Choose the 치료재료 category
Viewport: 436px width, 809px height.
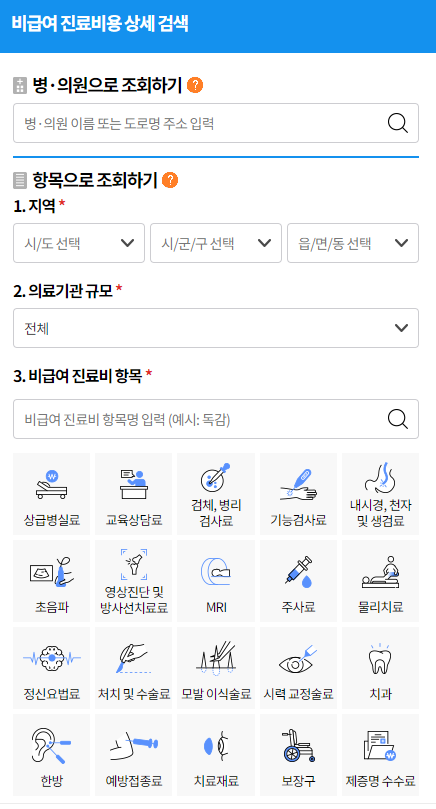tap(216, 755)
